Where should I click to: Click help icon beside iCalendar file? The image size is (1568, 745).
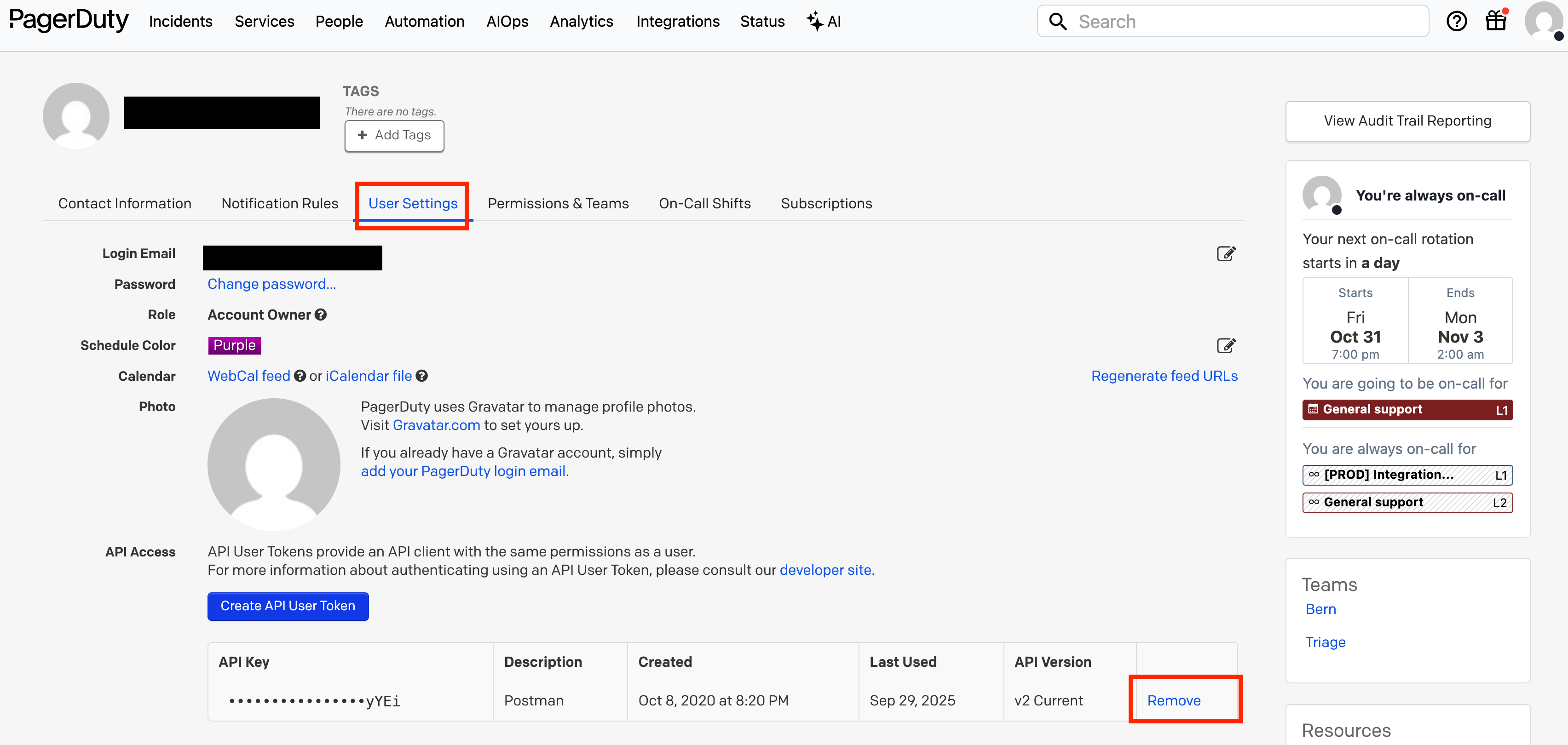pyautogui.click(x=421, y=377)
